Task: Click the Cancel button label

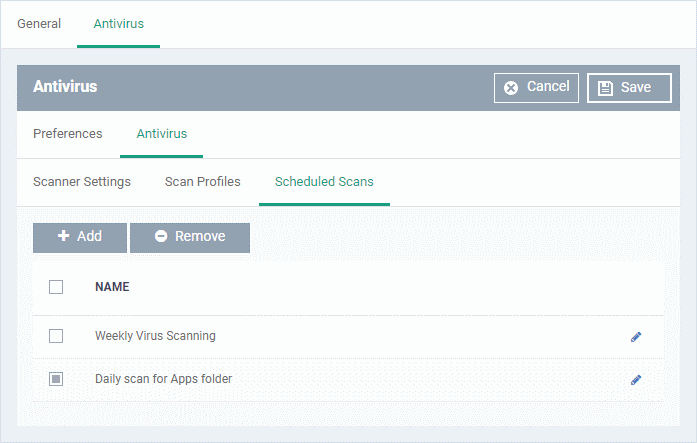Action: (548, 86)
